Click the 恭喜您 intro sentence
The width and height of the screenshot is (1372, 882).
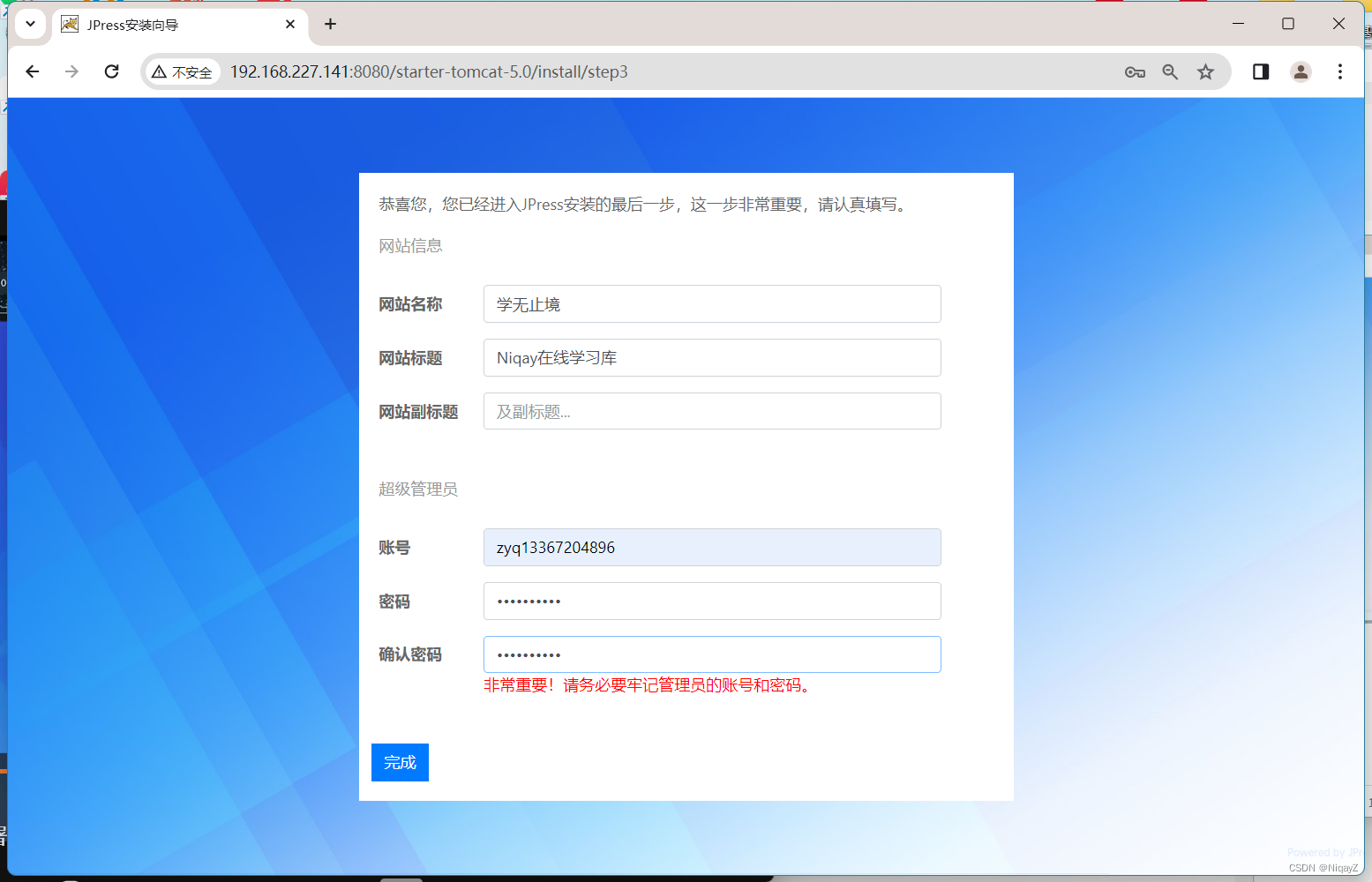(x=645, y=205)
